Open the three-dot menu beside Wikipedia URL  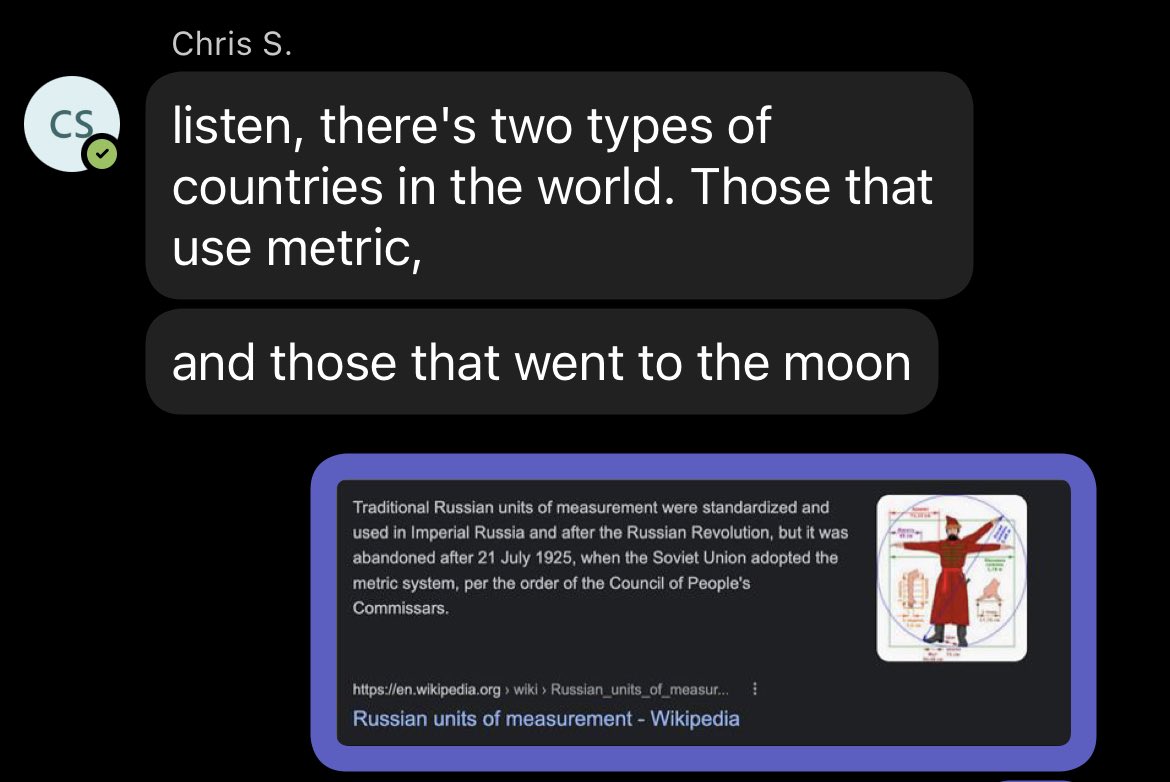753,689
